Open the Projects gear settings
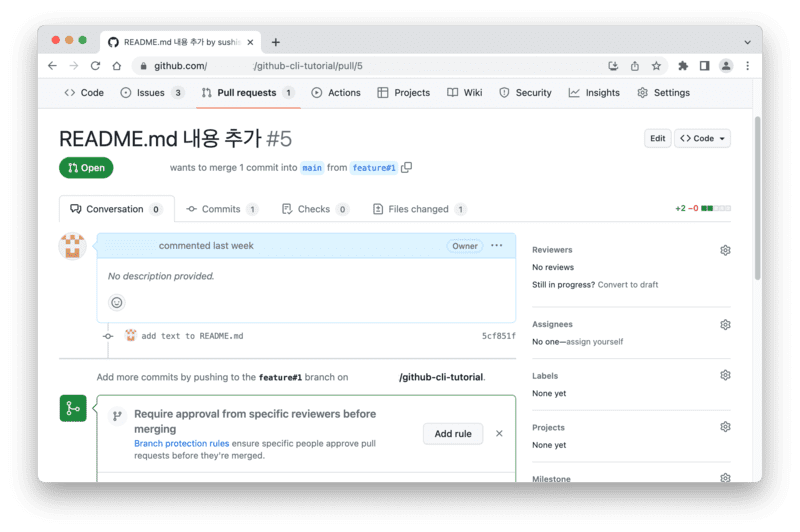Screen dimensions: 800x532 coord(725,427)
